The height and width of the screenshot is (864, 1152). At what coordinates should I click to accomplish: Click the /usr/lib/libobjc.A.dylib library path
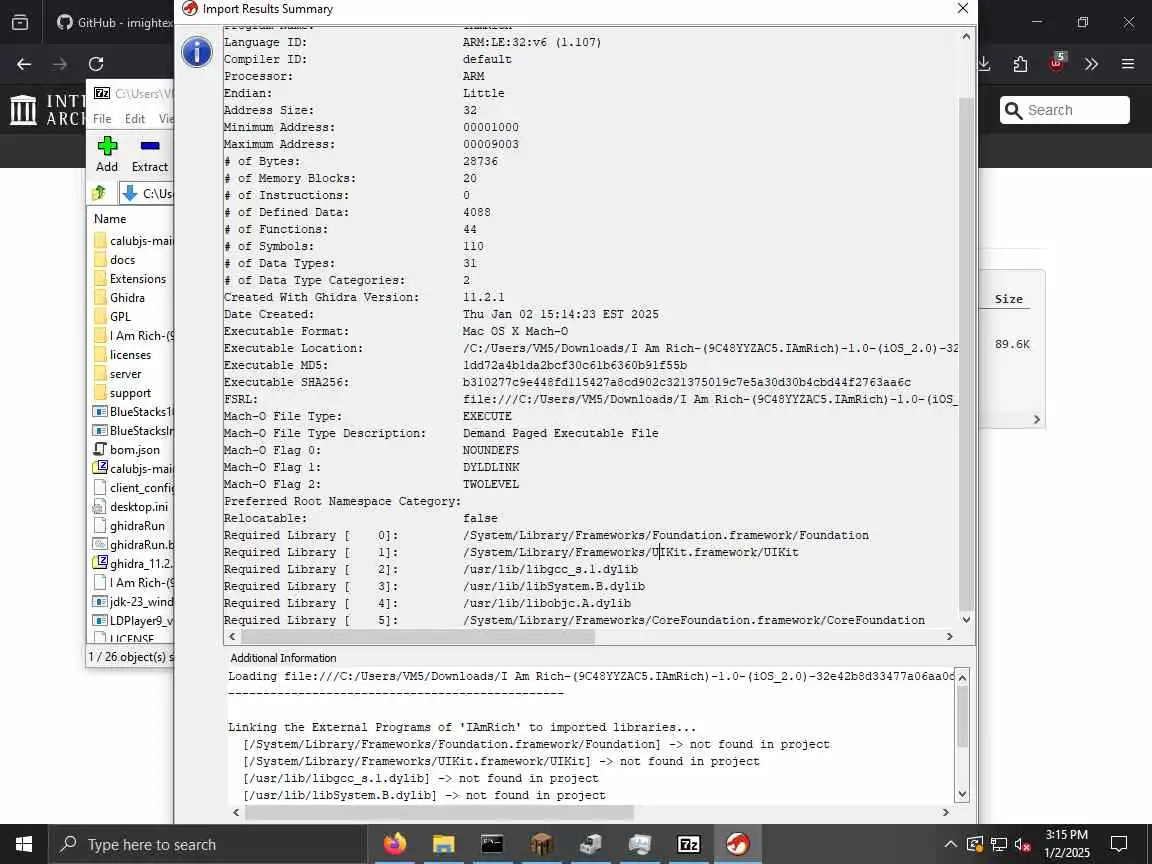coord(547,603)
